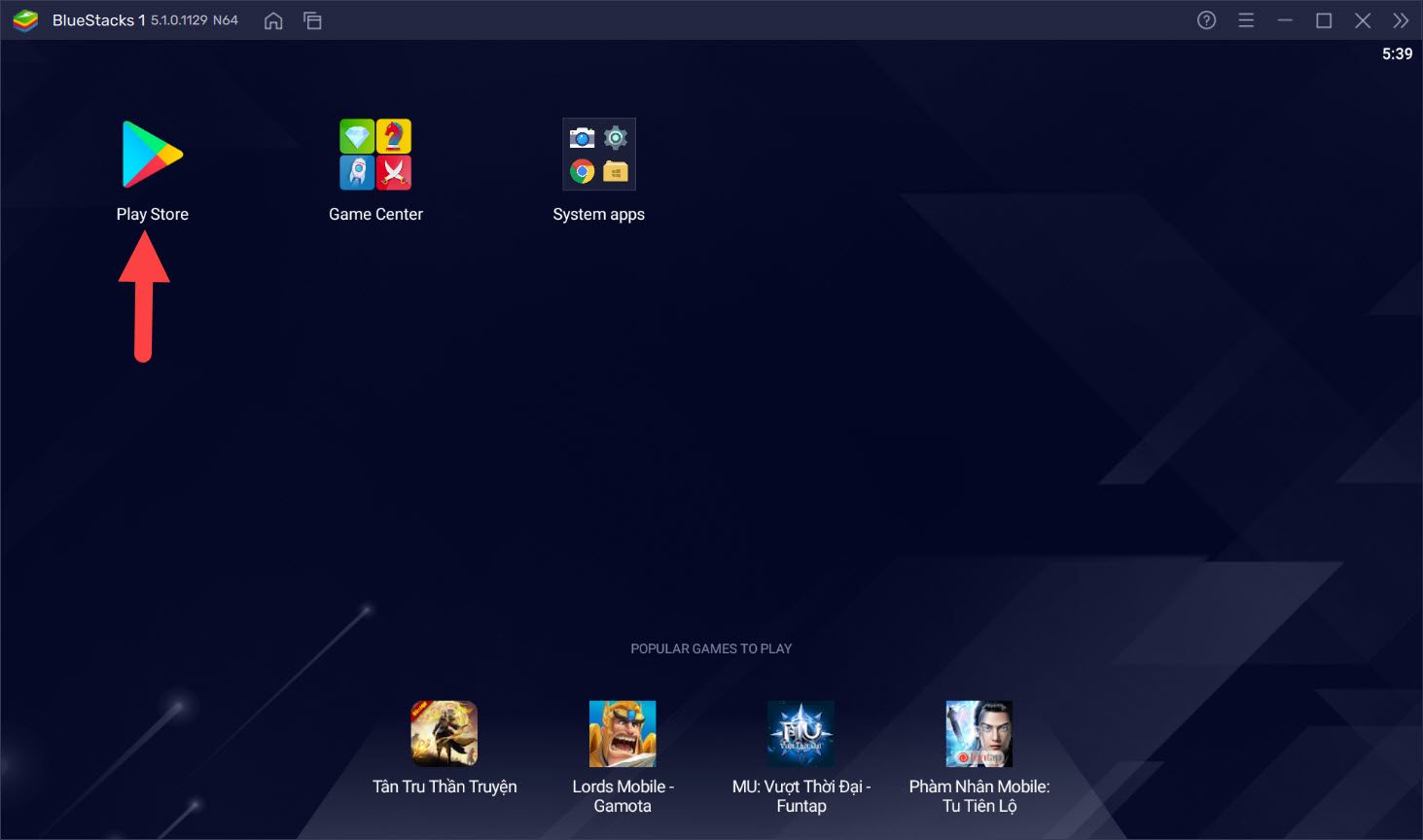Viewport: 1423px width, 840px height.
Task: Launch MU: Vượt Thời Đại - Funtap game
Action: coord(800,734)
